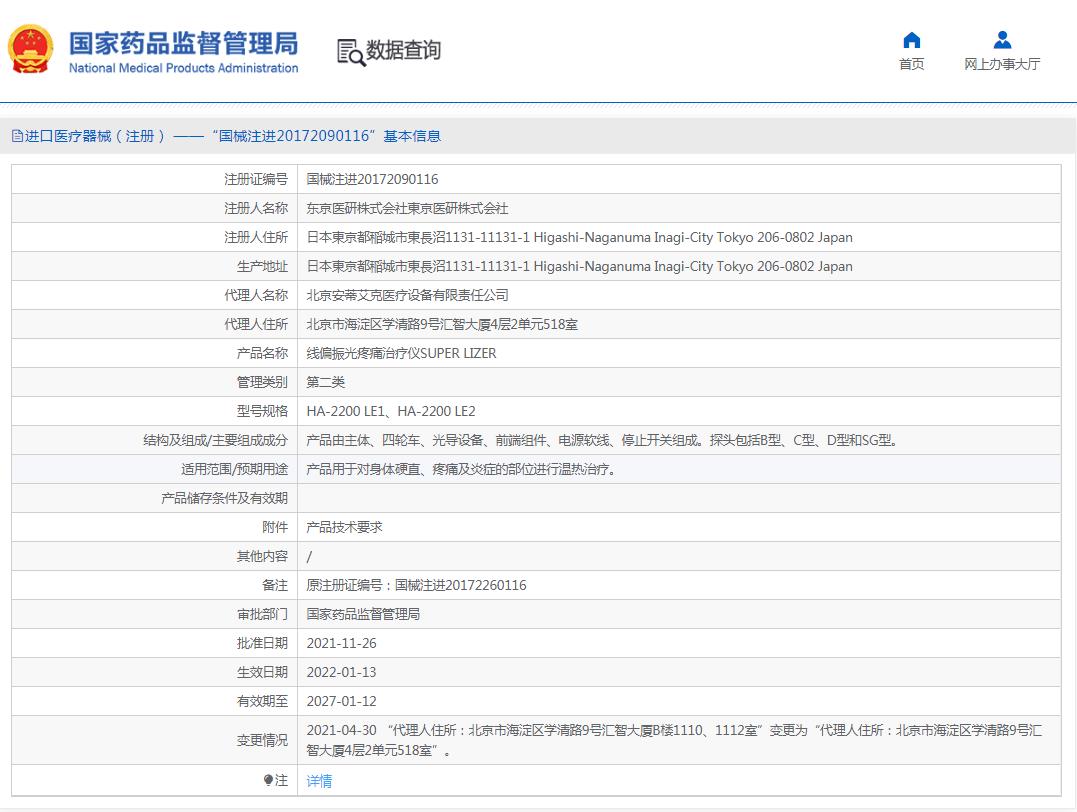Click the 有效期至 row label
1077x812 pixels.
(x=262, y=701)
